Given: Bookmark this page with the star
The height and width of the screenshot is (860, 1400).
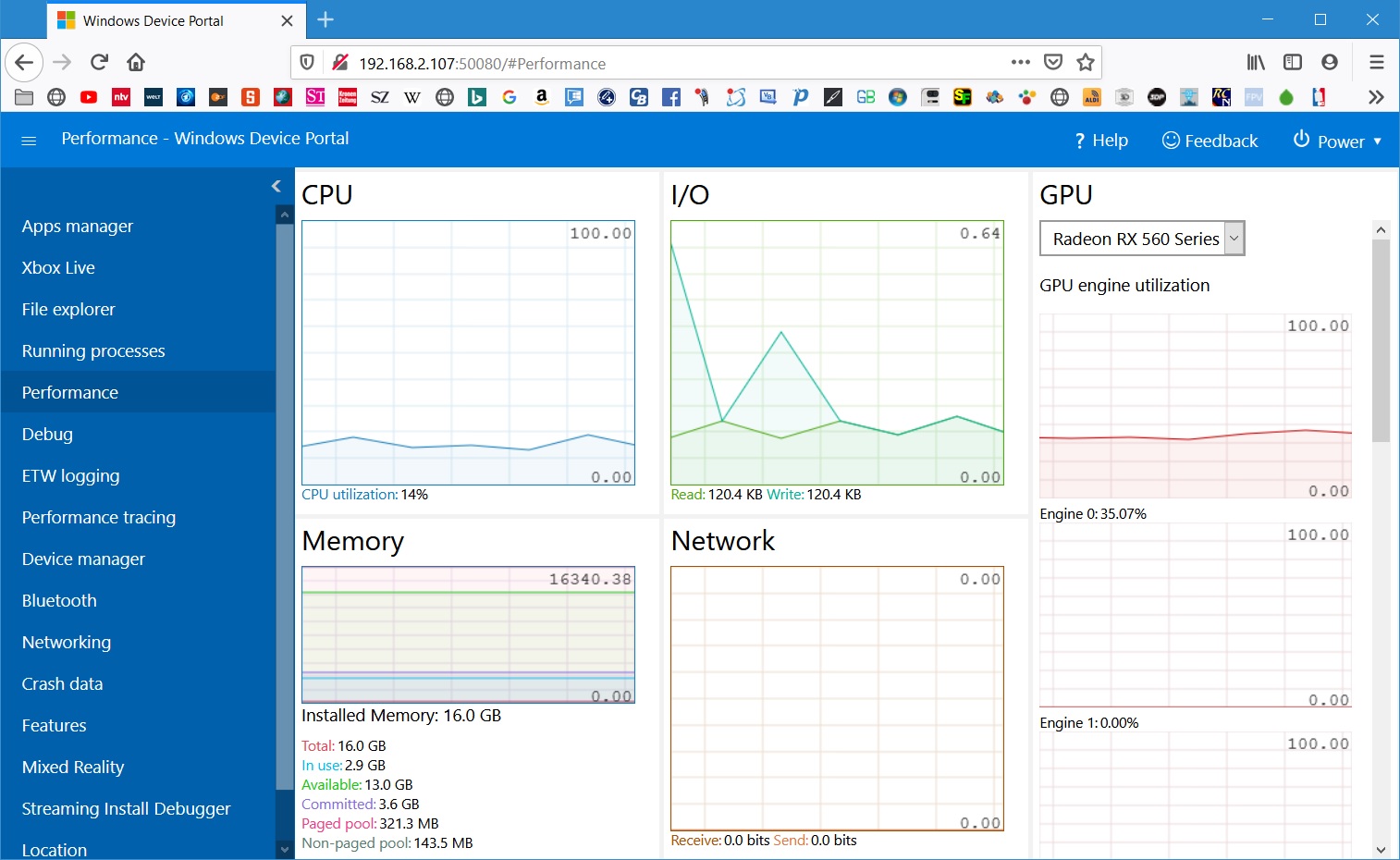Looking at the screenshot, I should point(1086,63).
